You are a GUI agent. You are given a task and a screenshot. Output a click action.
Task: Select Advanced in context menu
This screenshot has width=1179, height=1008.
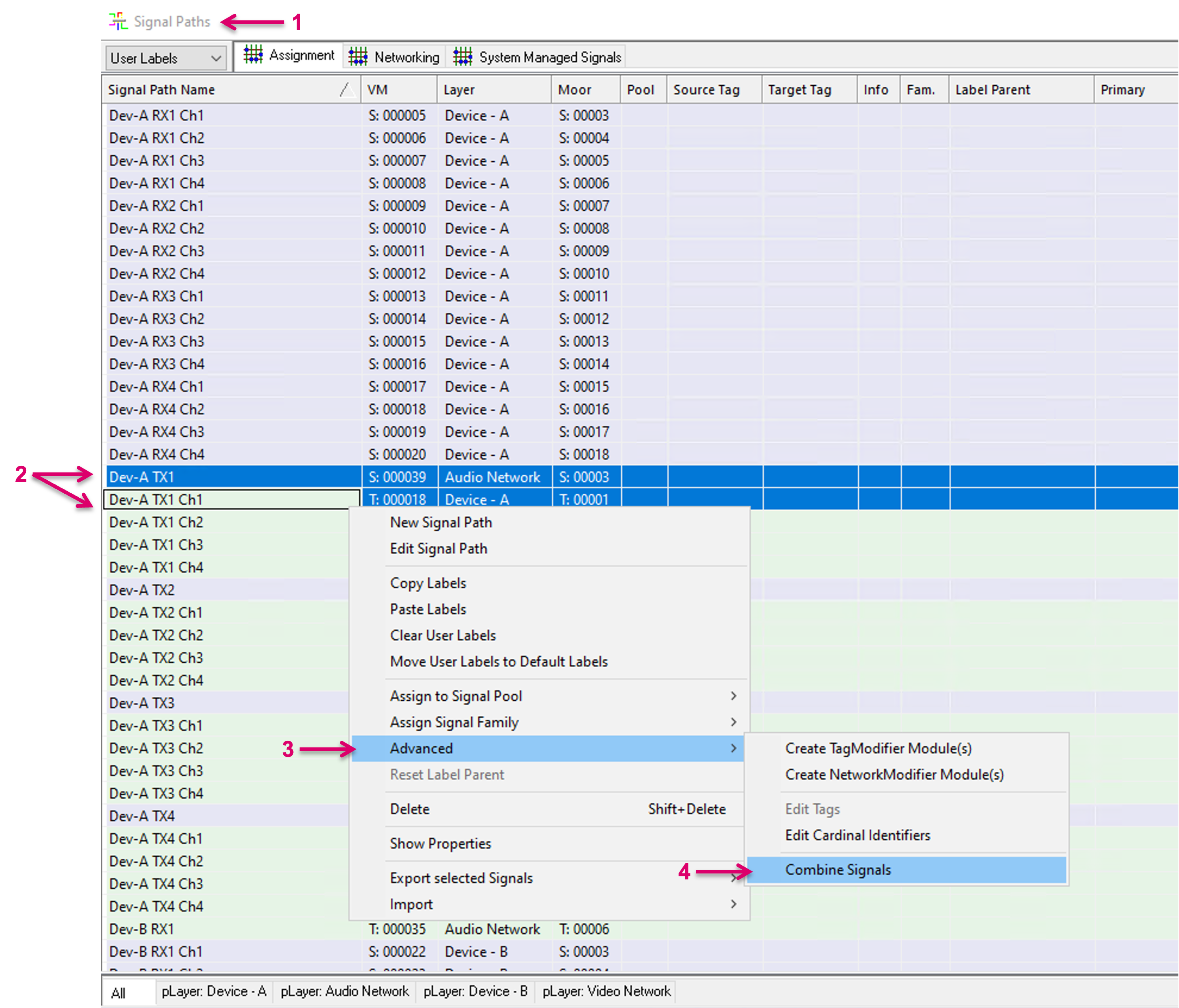point(421,748)
